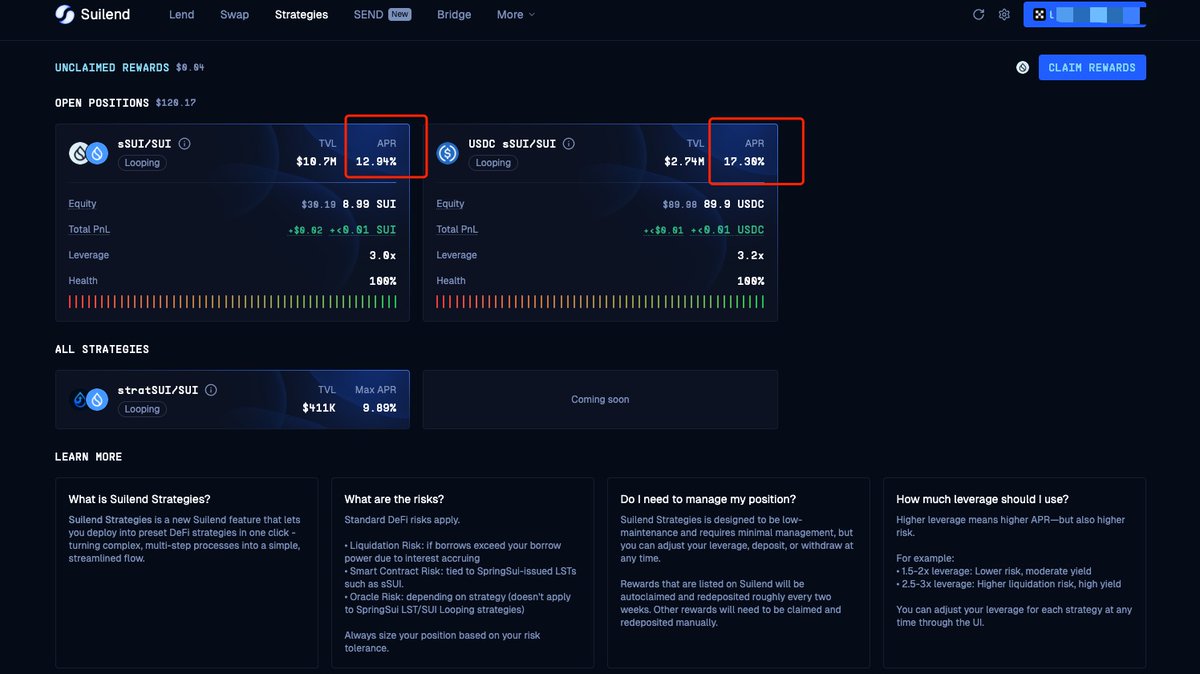Viewport: 1200px width, 674px height.
Task: Click the 89.9 USDC equity value
Action: 734,204
